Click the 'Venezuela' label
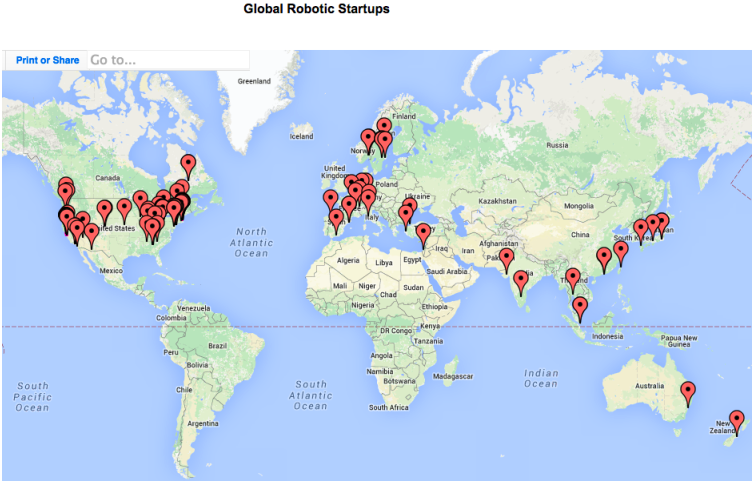Screen dimensions: 753x484 (x=194, y=308)
